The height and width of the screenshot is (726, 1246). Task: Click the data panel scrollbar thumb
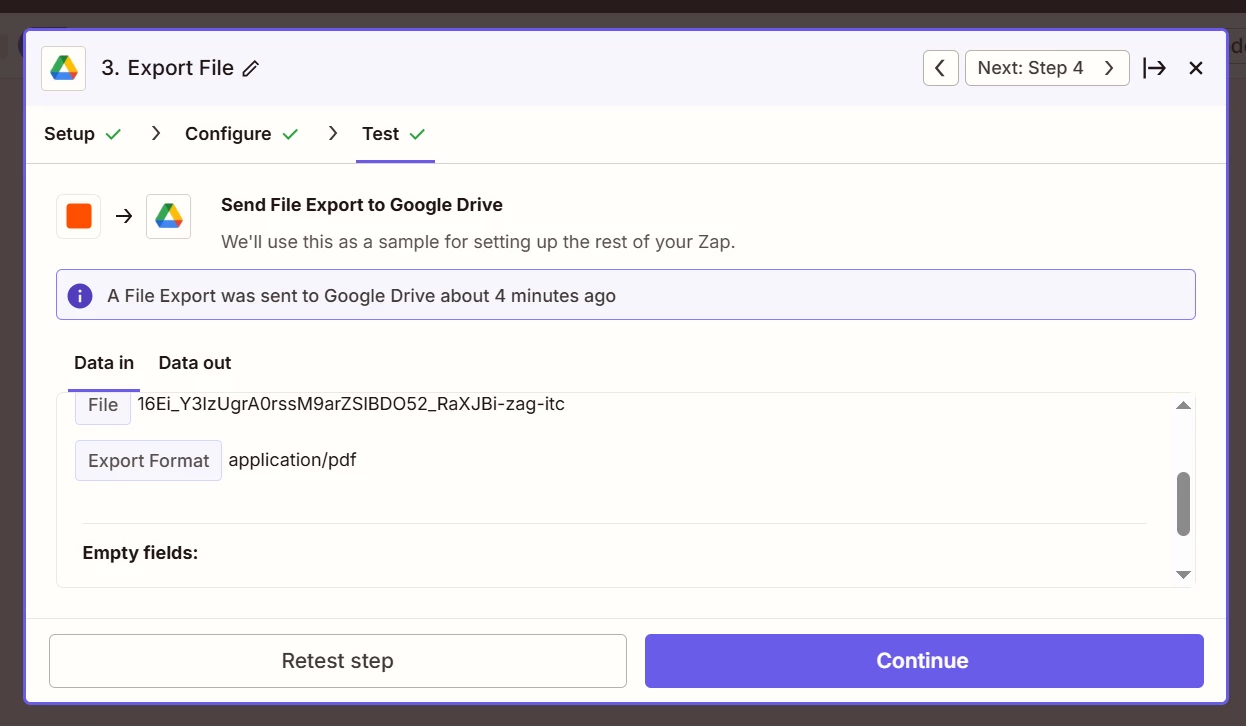[1183, 504]
